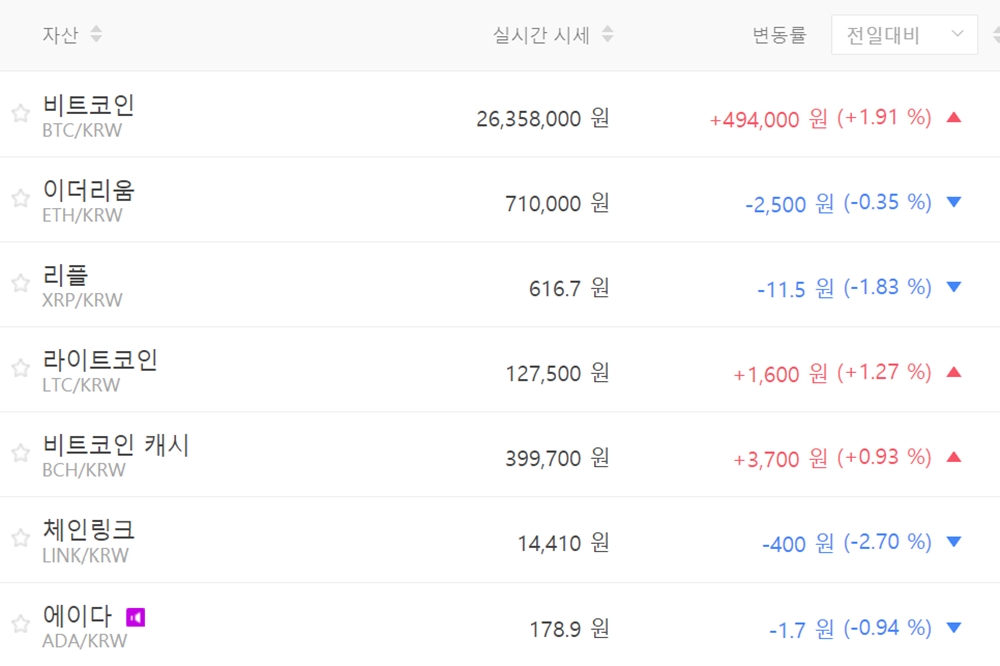Click the chevron in the 전일대비 selector

(958, 35)
